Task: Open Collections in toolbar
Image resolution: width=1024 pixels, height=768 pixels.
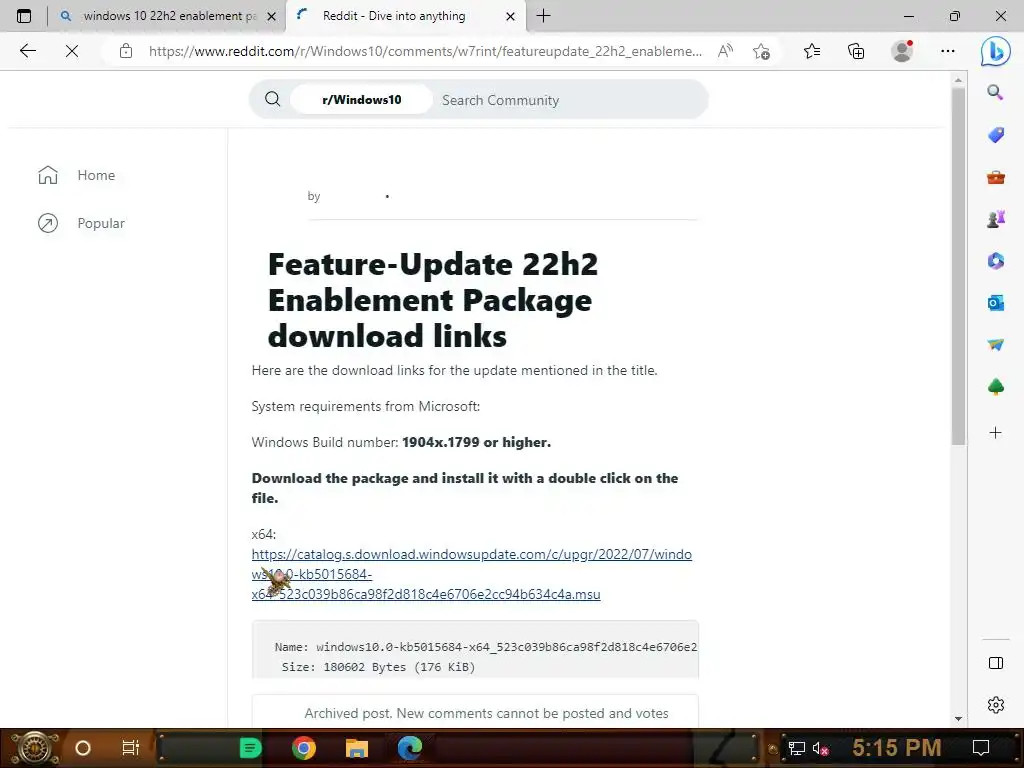Action: (x=856, y=51)
